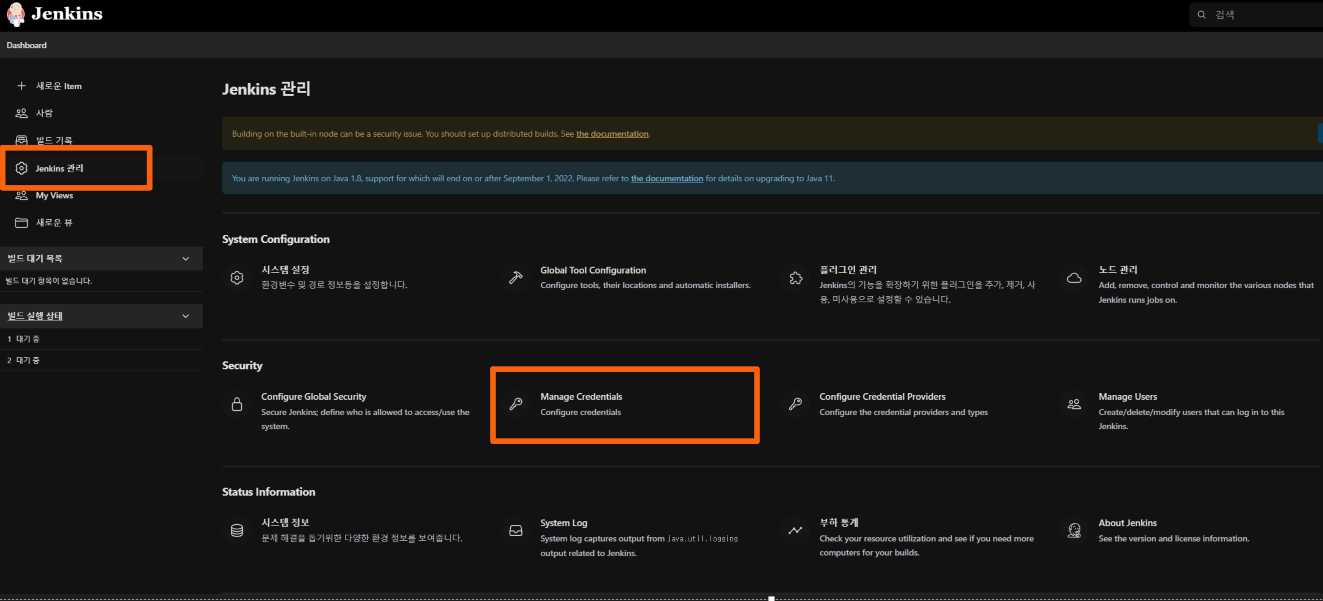Open the 플러그인 관리 link

click(x=848, y=270)
